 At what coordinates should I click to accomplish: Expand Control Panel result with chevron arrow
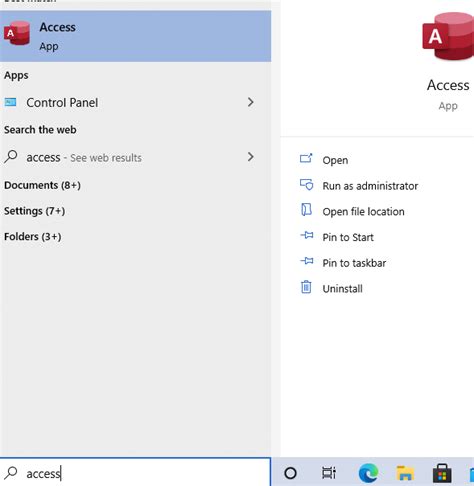[x=251, y=102]
